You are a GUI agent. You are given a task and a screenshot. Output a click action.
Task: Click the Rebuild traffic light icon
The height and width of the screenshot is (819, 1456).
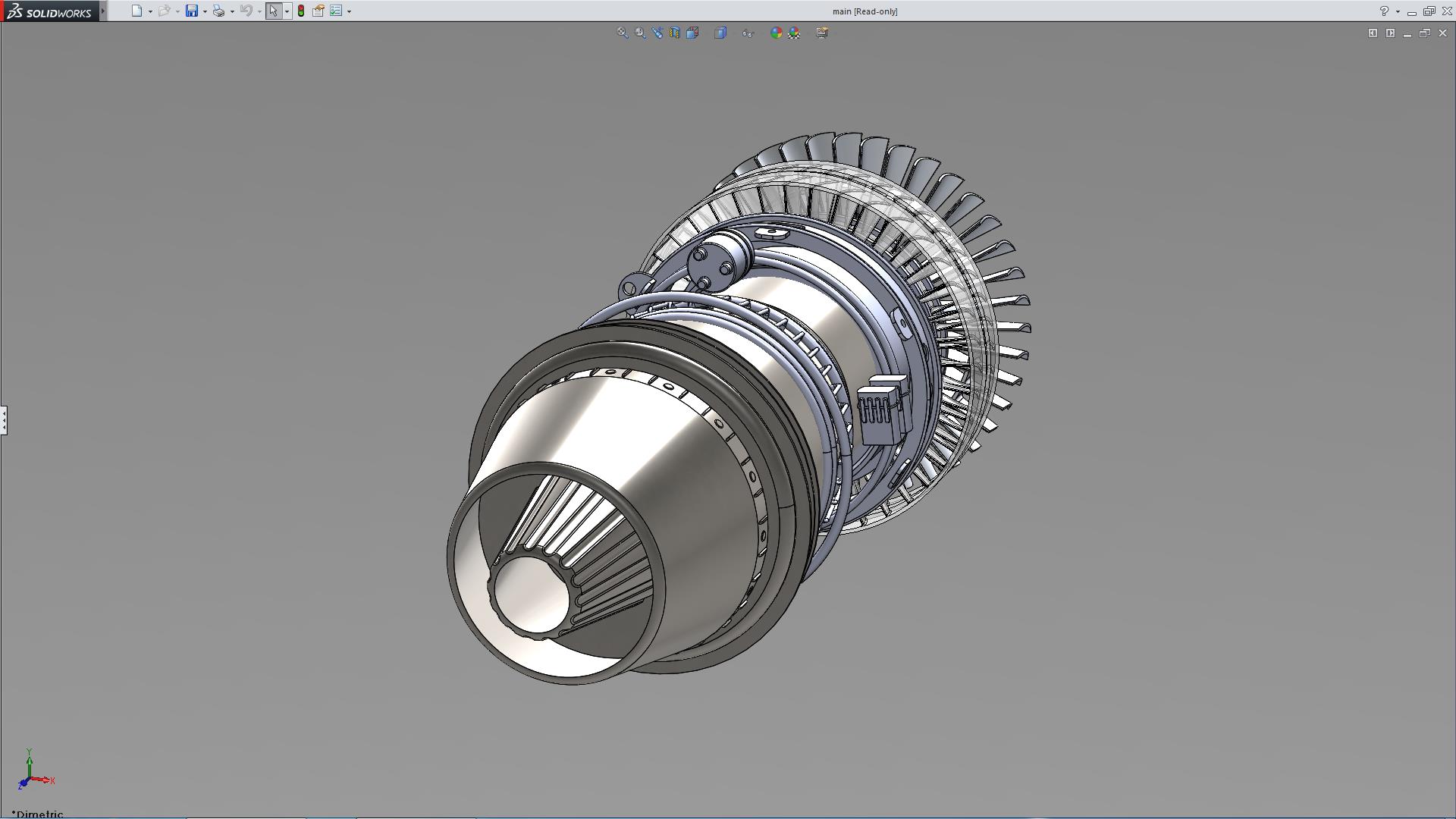(x=301, y=11)
